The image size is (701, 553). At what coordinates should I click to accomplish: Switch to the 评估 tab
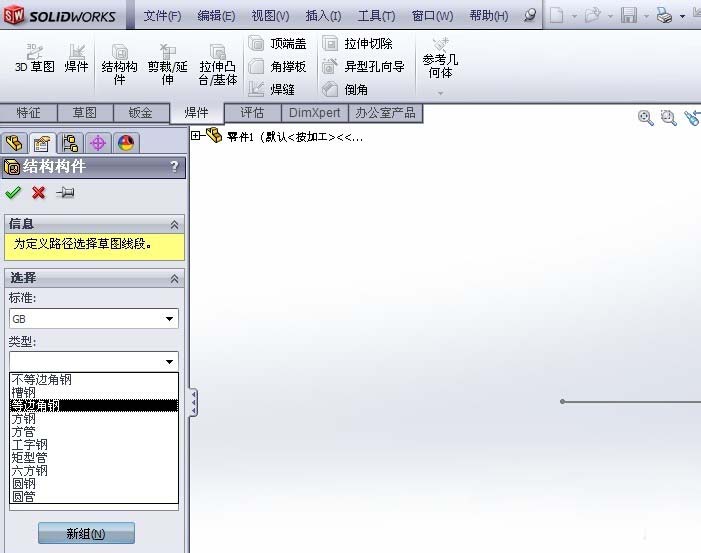[x=253, y=113]
